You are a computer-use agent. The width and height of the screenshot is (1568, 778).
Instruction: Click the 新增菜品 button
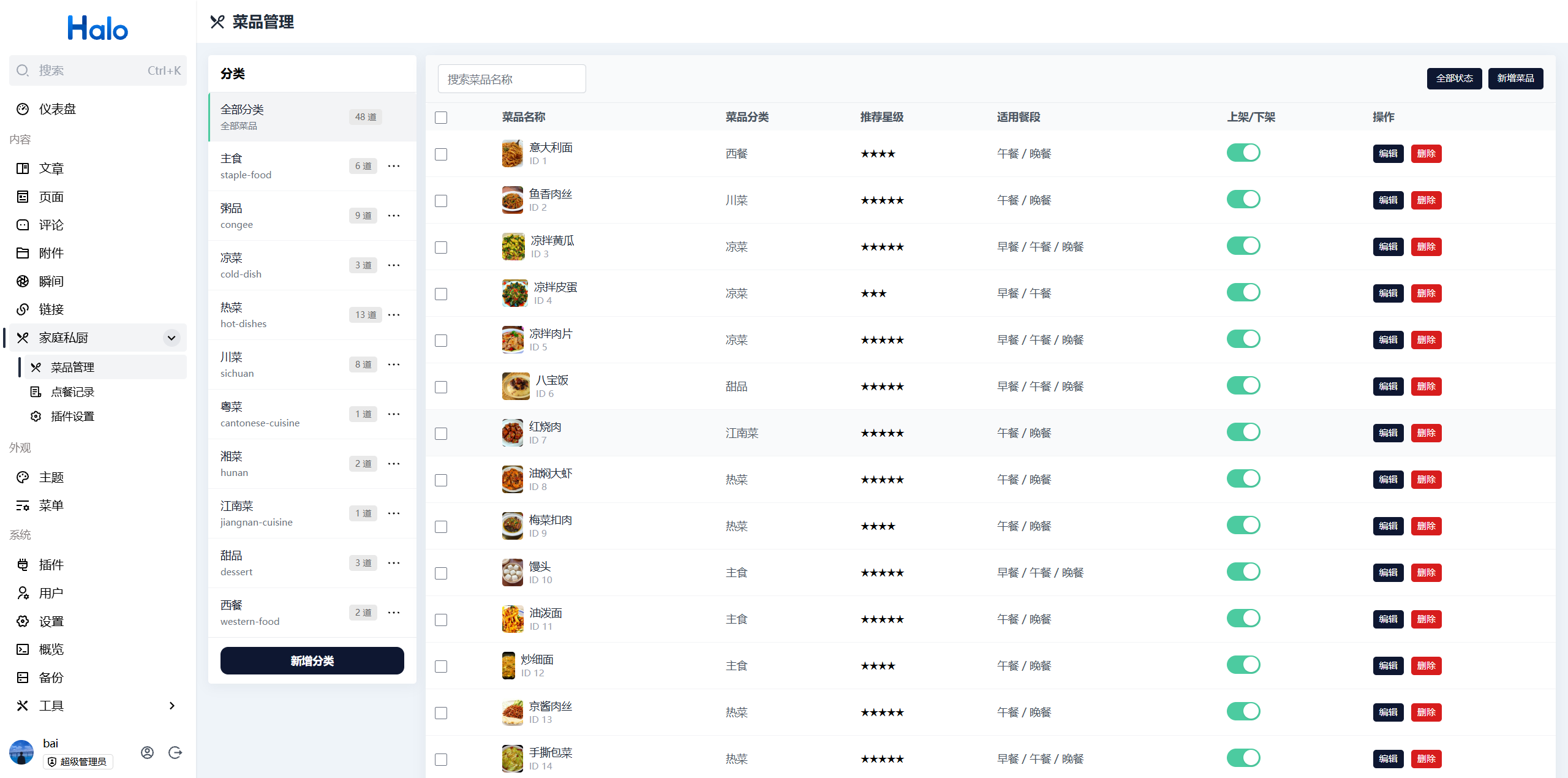point(1515,78)
